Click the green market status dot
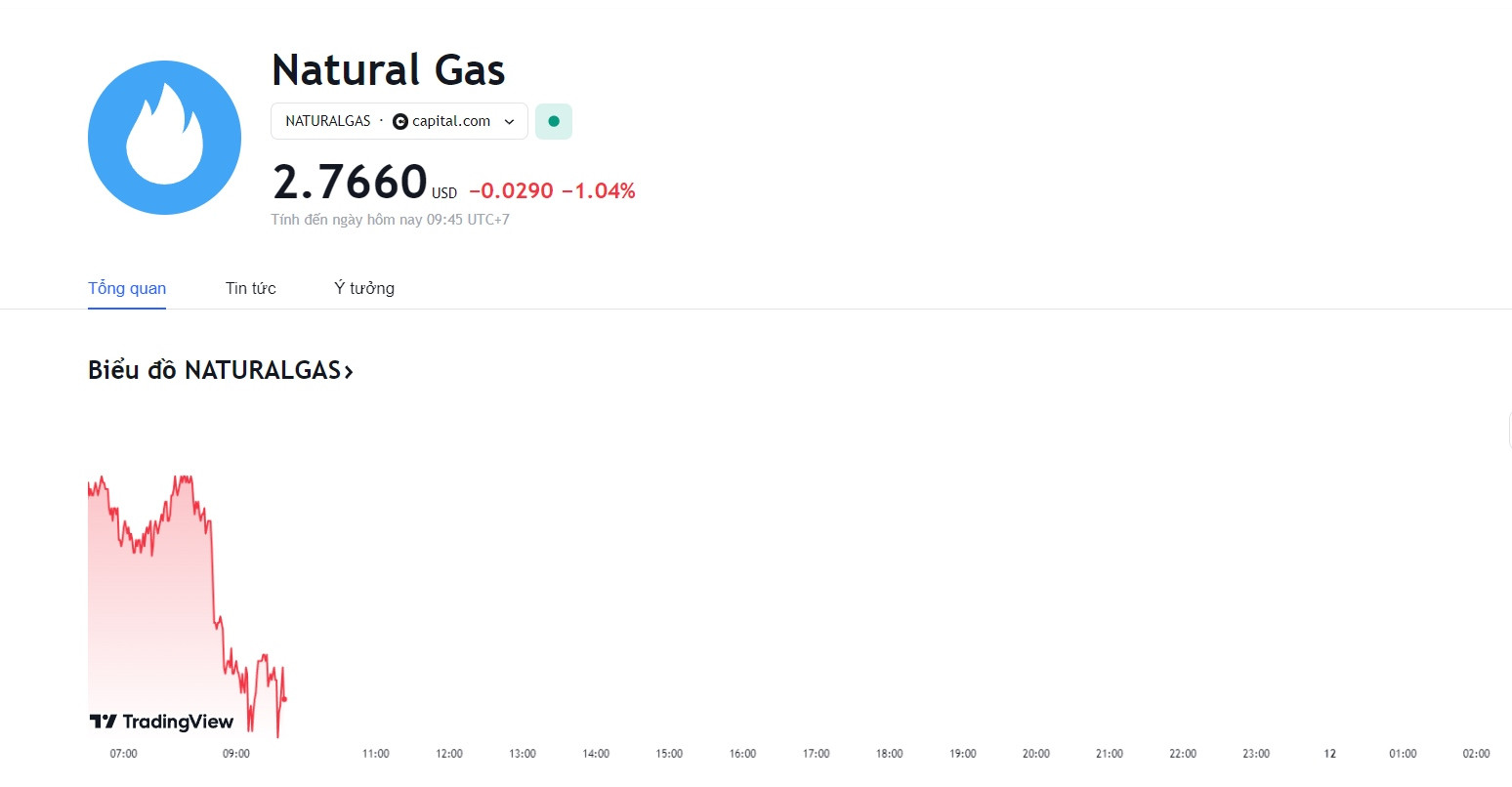Image resolution: width=1512 pixels, height=787 pixels. (554, 121)
